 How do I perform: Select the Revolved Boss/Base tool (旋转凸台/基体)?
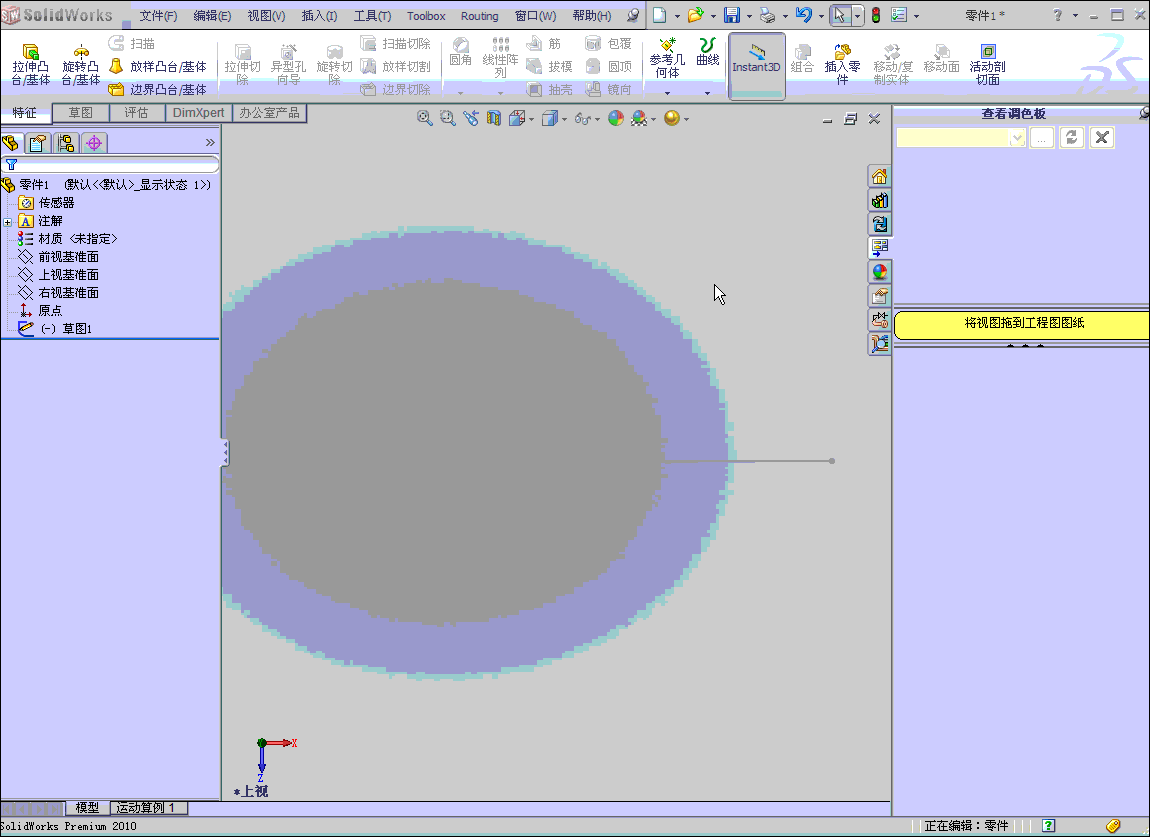pyautogui.click(x=81, y=65)
